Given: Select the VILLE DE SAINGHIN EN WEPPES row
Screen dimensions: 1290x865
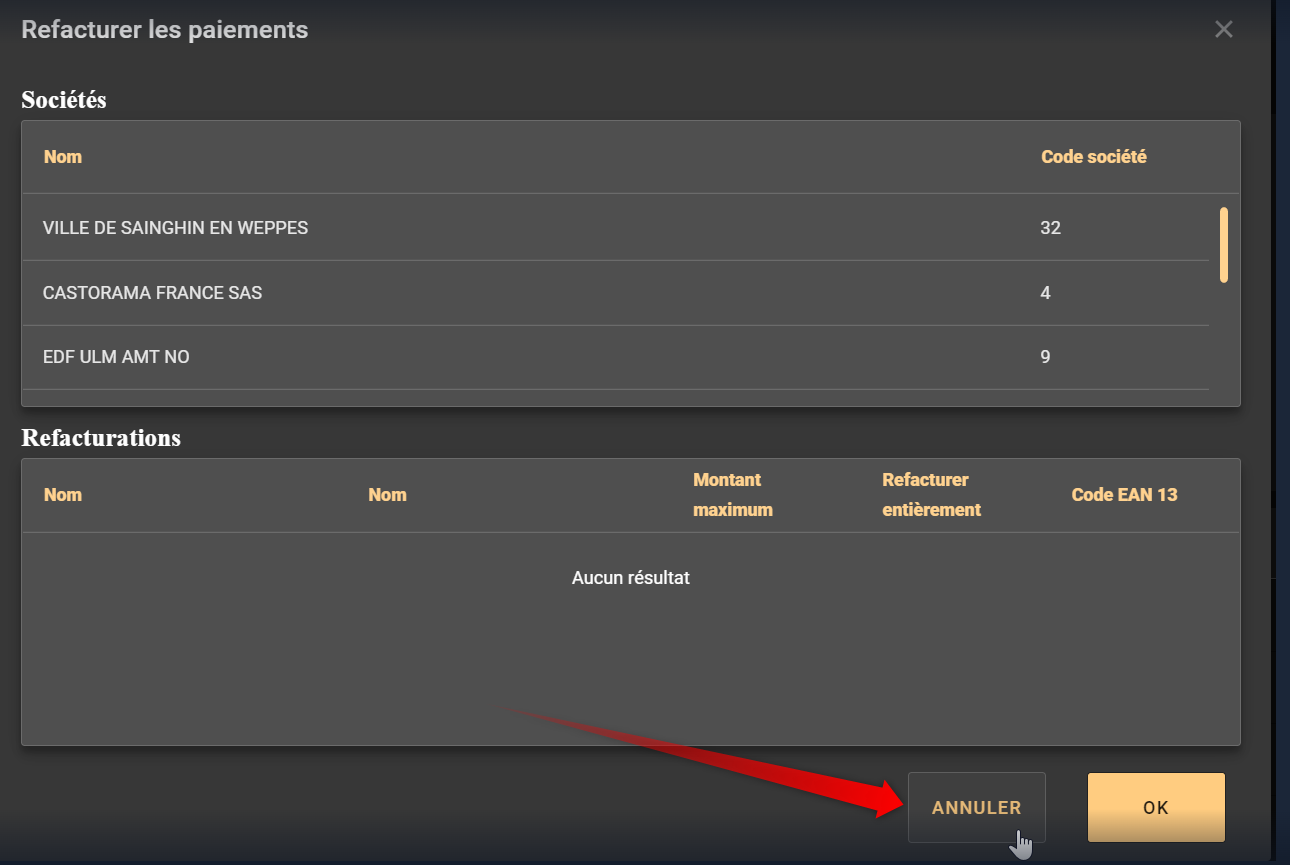Looking at the screenshot, I should pos(616,228).
